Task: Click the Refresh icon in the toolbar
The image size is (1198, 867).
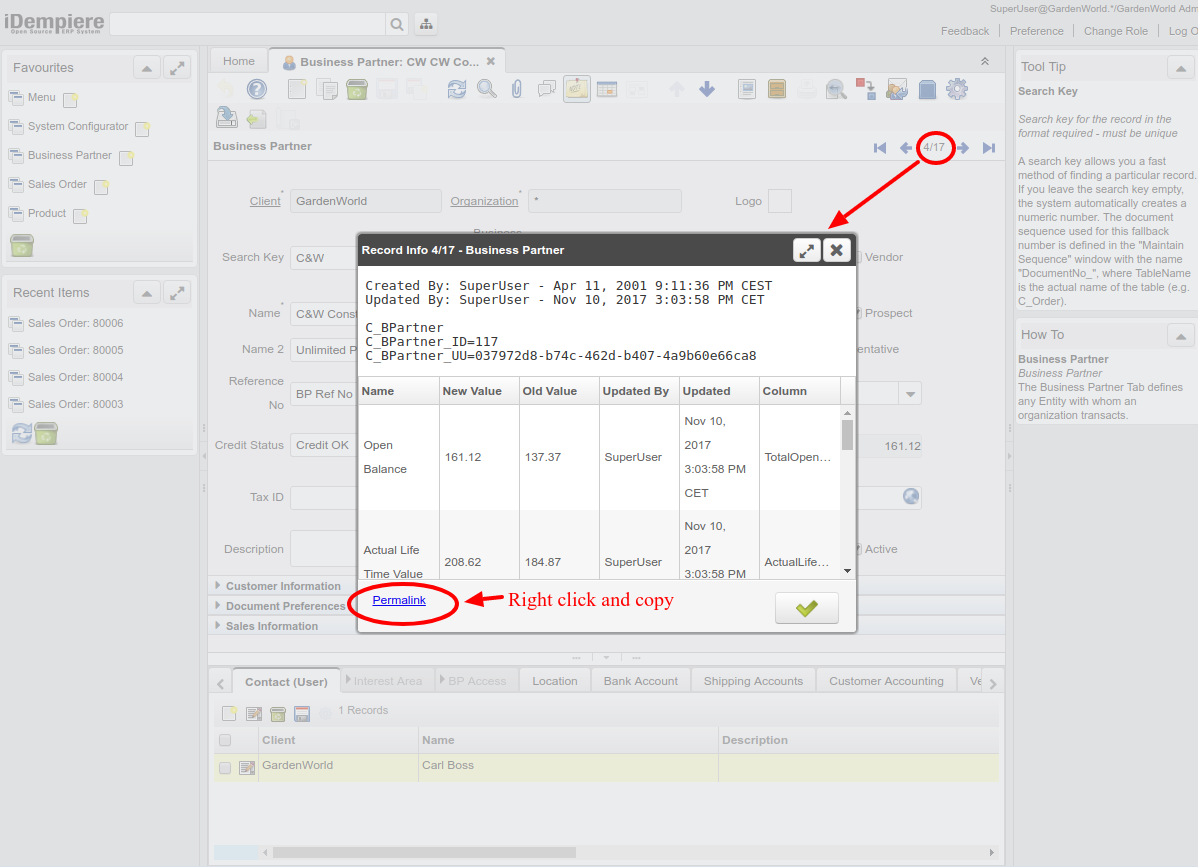Action: pyautogui.click(x=457, y=89)
